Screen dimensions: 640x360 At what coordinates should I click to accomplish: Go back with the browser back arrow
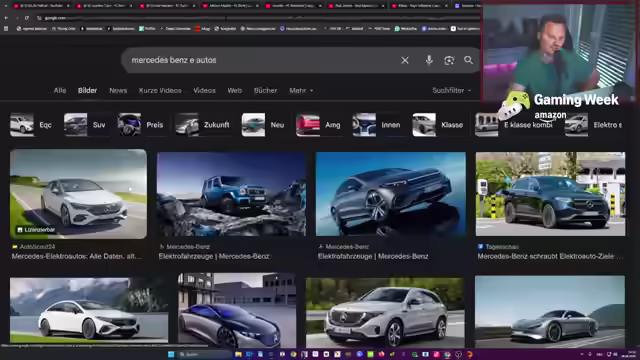6,18
